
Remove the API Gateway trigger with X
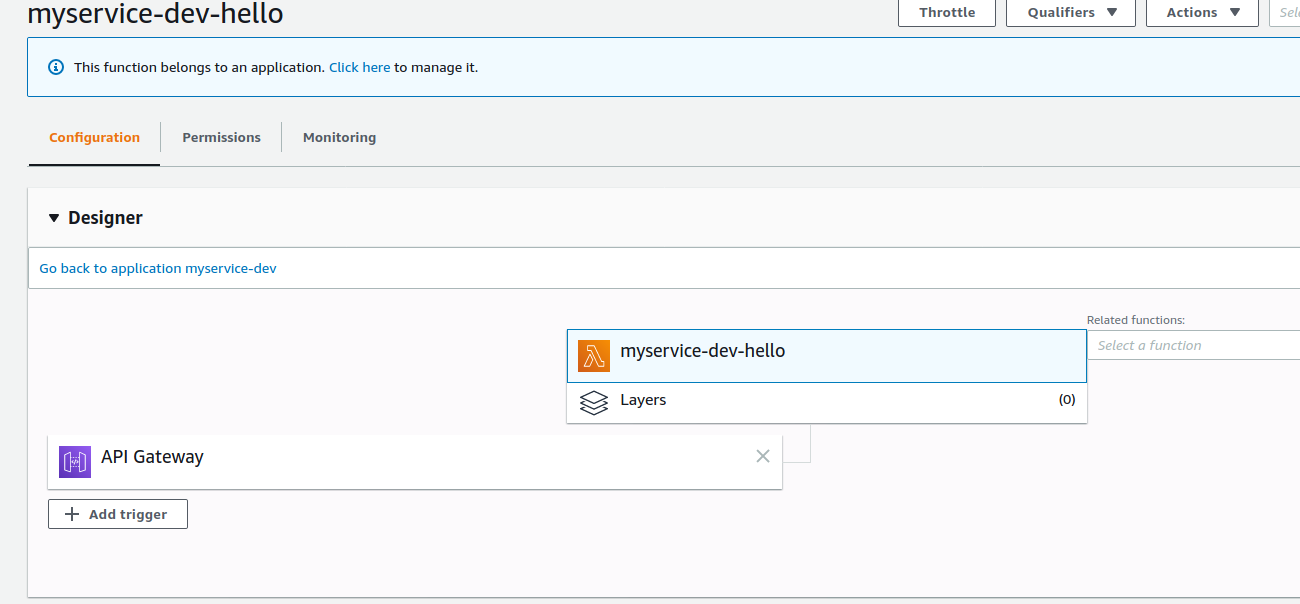763,456
